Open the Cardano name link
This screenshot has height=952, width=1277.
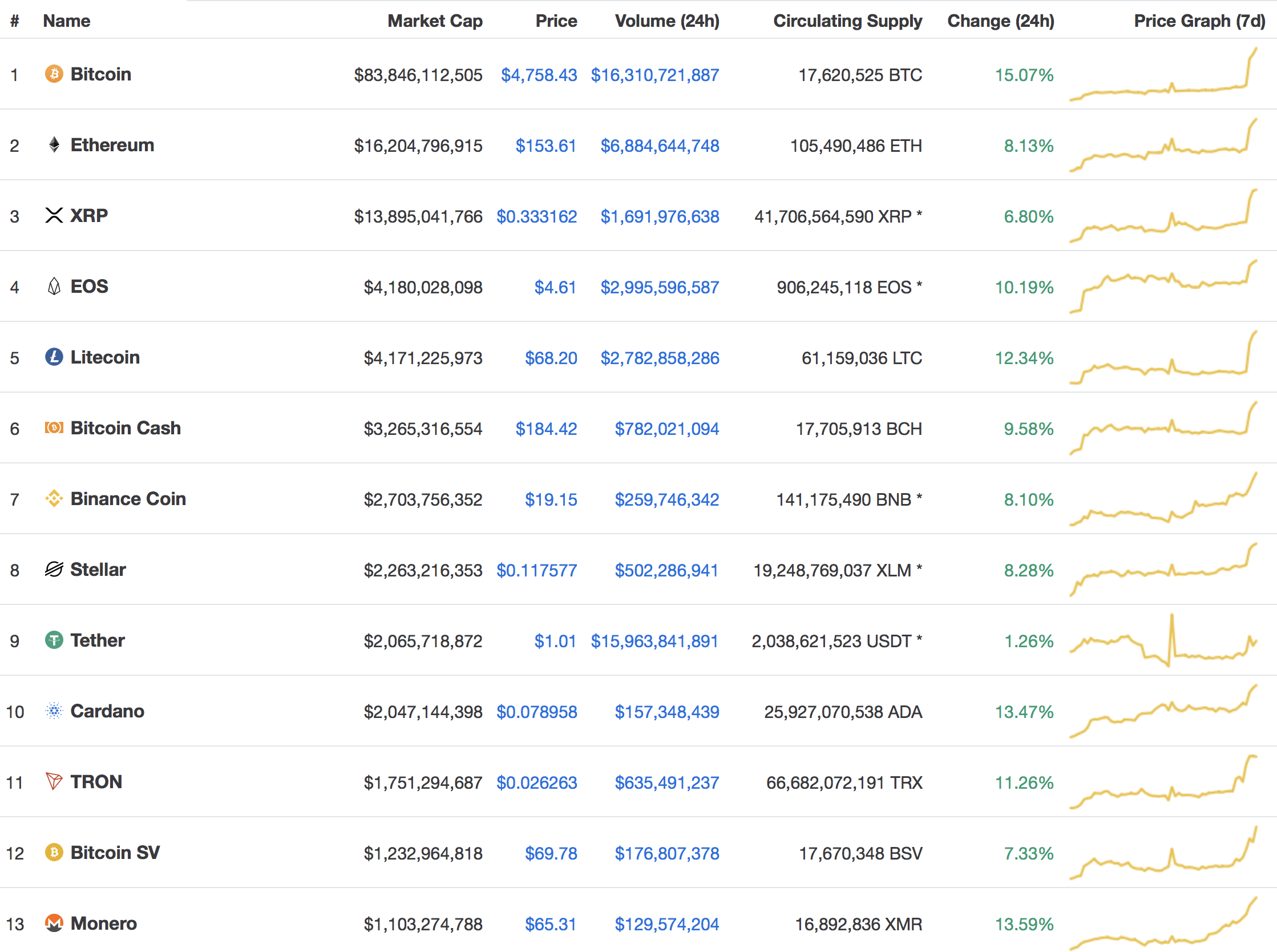(107, 711)
